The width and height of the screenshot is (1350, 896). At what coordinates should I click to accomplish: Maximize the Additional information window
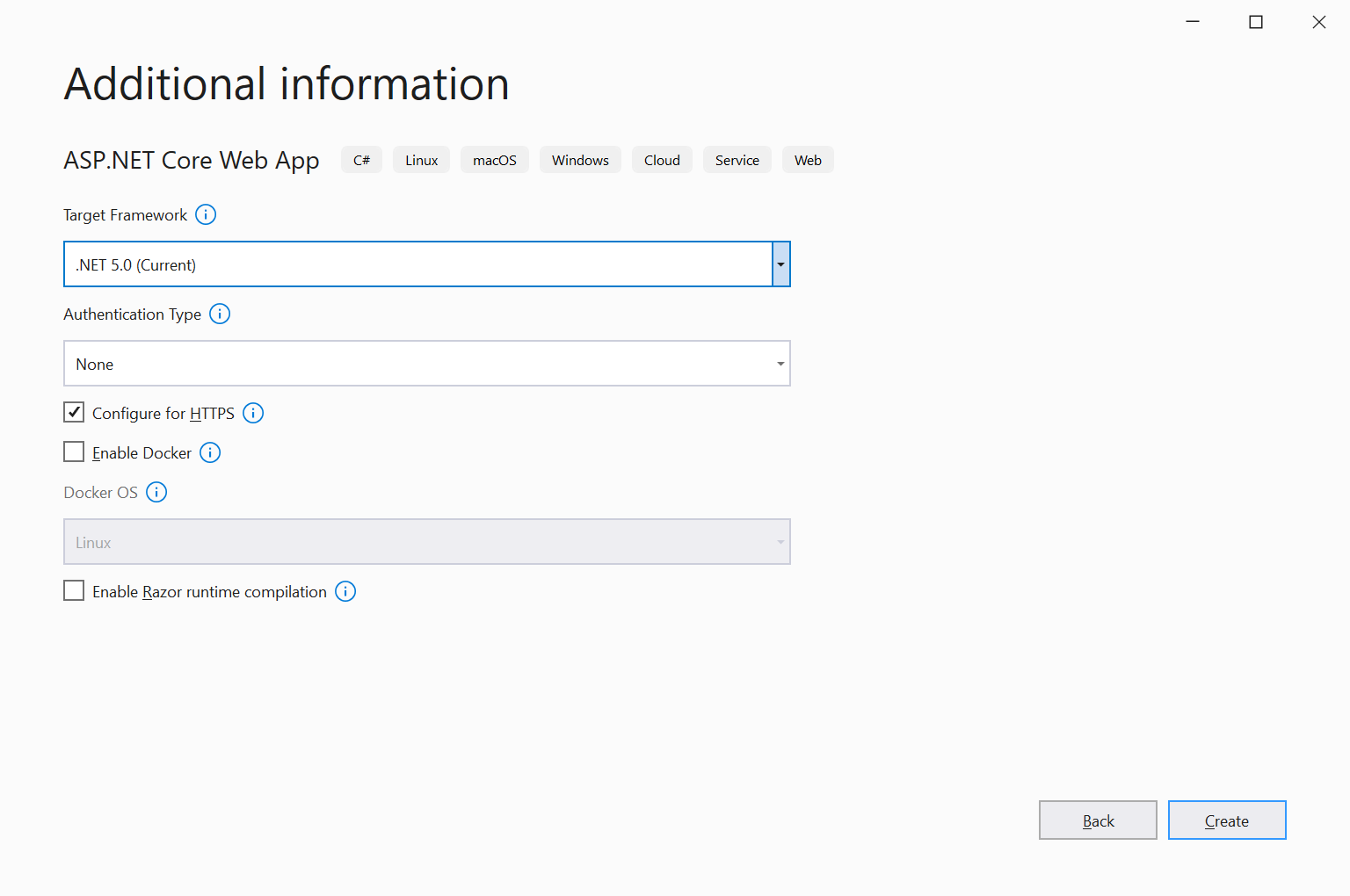[1256, 22]
